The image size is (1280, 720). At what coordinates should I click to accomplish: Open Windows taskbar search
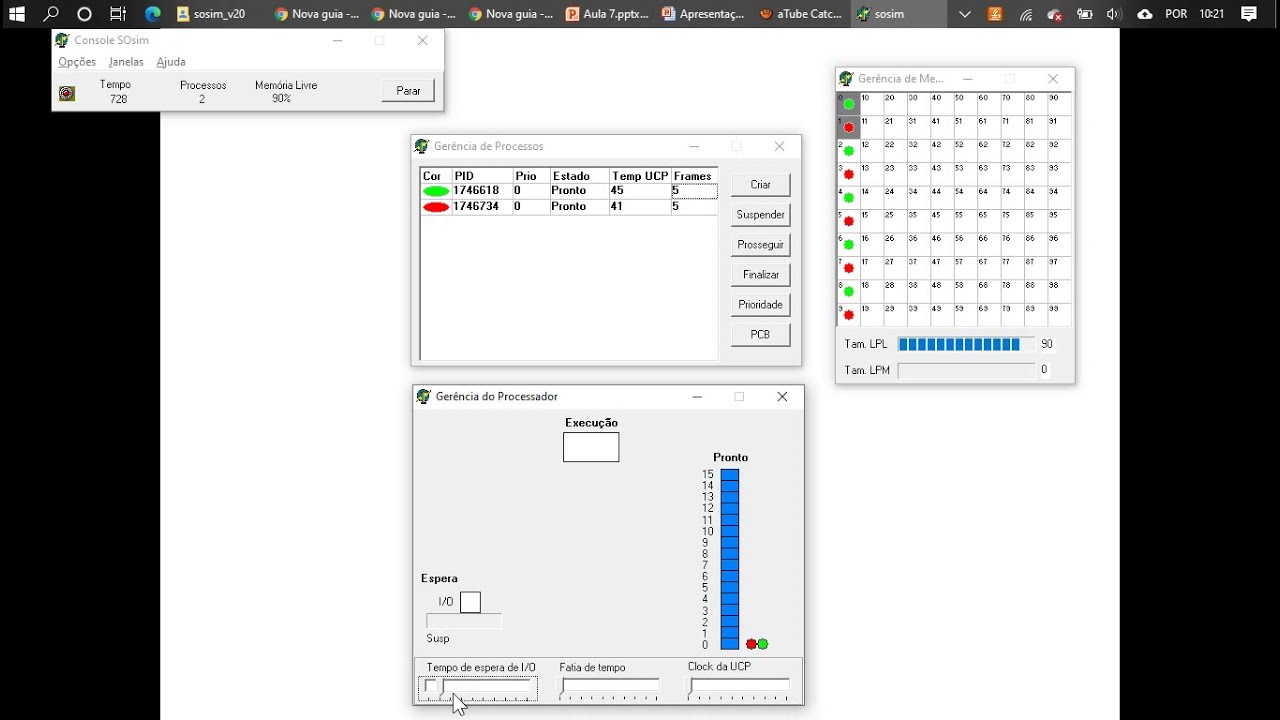51,14
